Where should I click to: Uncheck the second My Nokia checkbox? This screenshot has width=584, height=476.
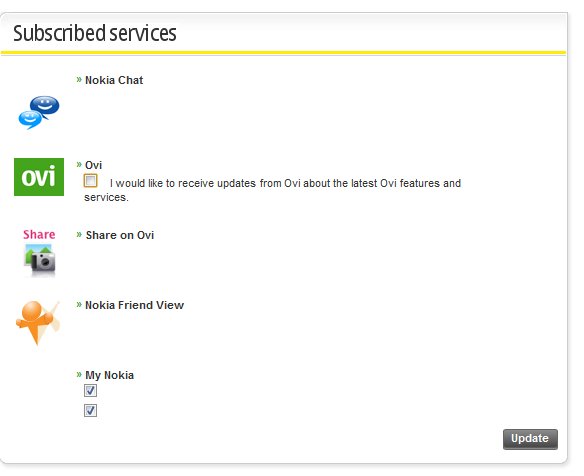pos(91,410)
